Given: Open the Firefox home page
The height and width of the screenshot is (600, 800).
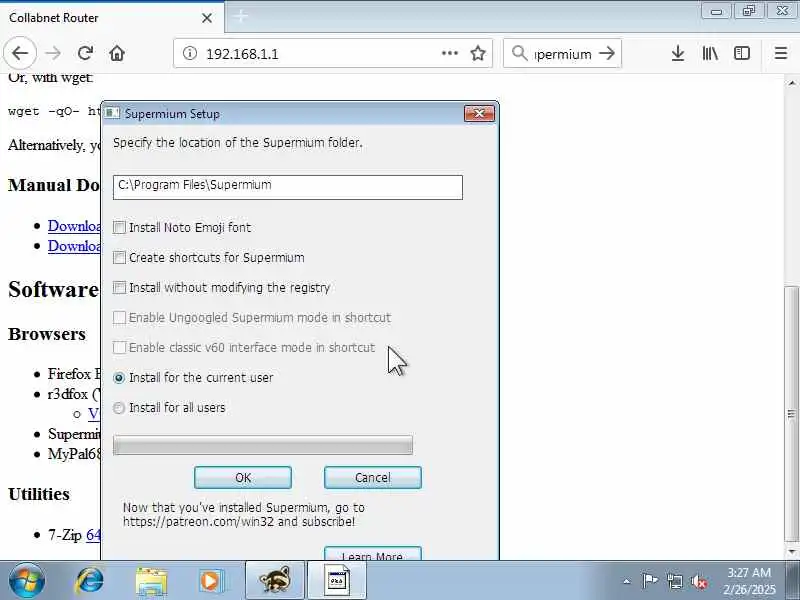Looking at the screenshot, I should pyautogui.click(x=117, y=53).
